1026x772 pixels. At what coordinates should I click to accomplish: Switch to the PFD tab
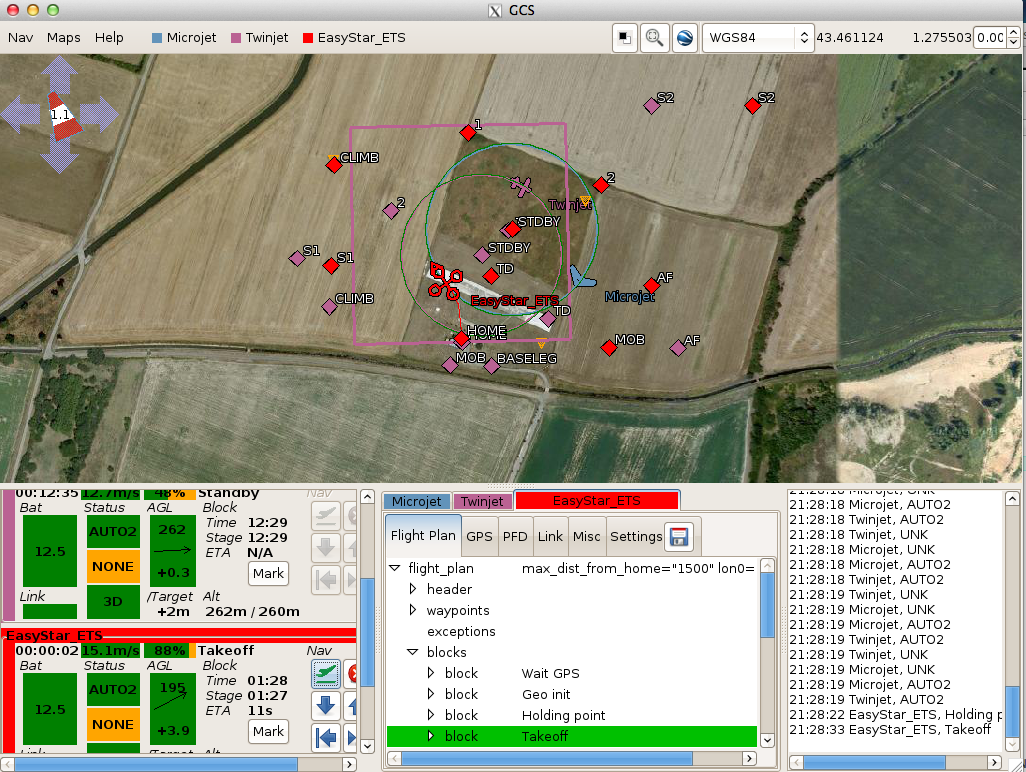pos(515,536)
